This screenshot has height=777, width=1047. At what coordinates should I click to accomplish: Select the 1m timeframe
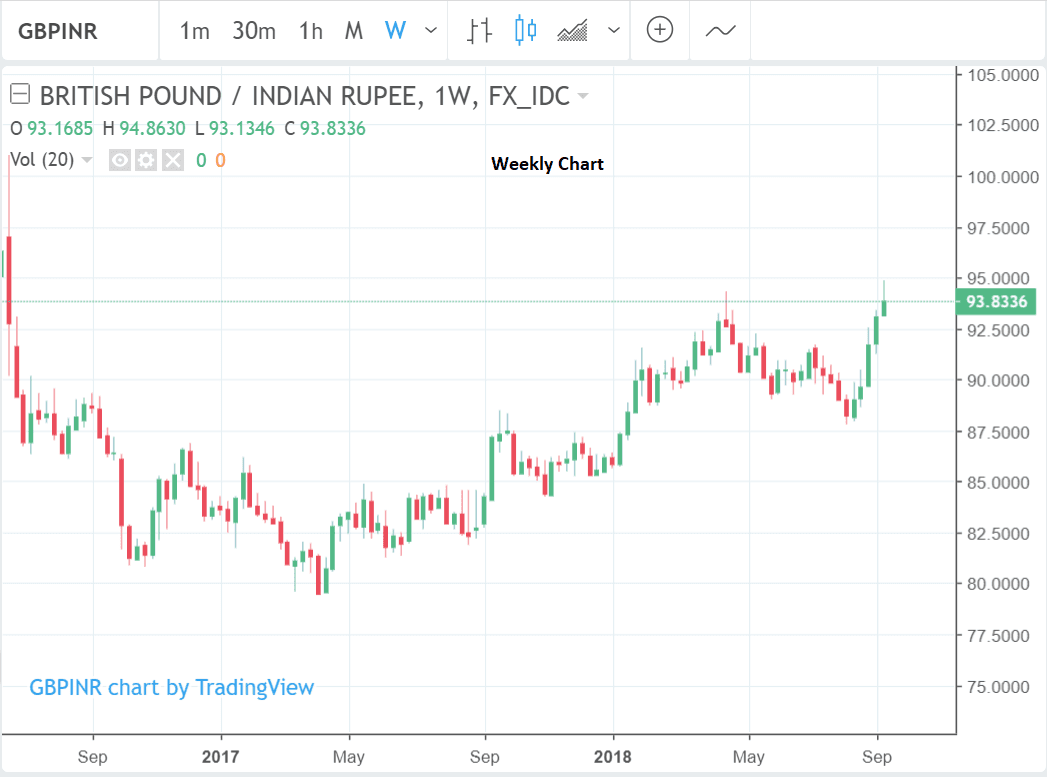point(194,30)
